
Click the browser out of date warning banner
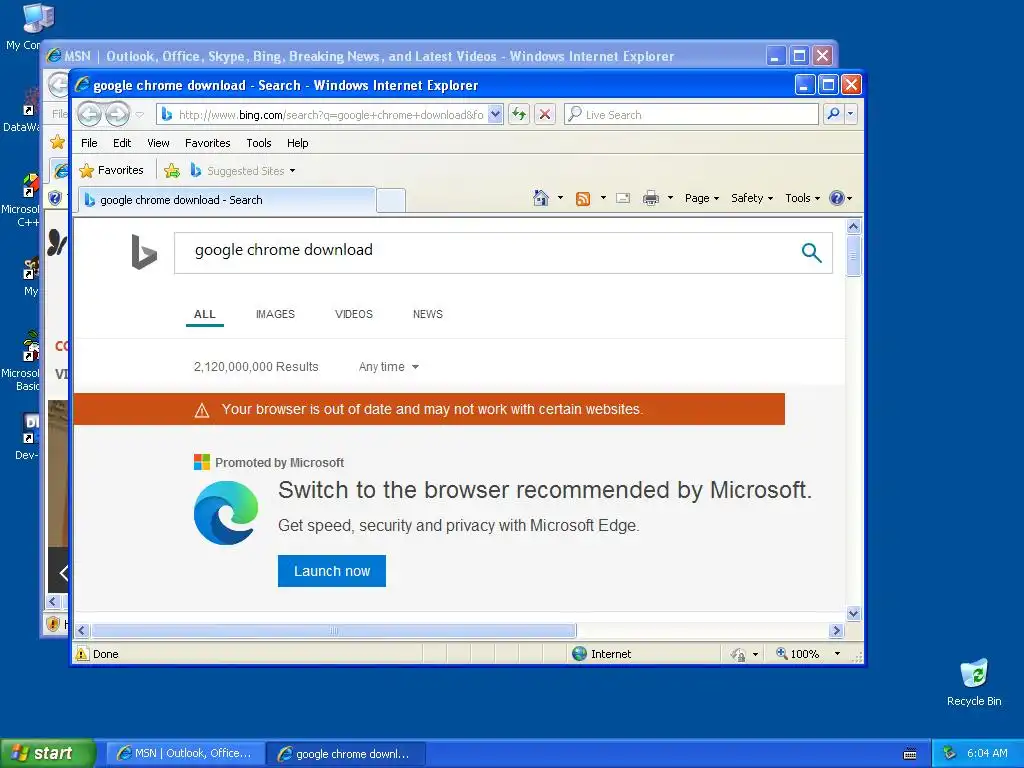point(429,409)
